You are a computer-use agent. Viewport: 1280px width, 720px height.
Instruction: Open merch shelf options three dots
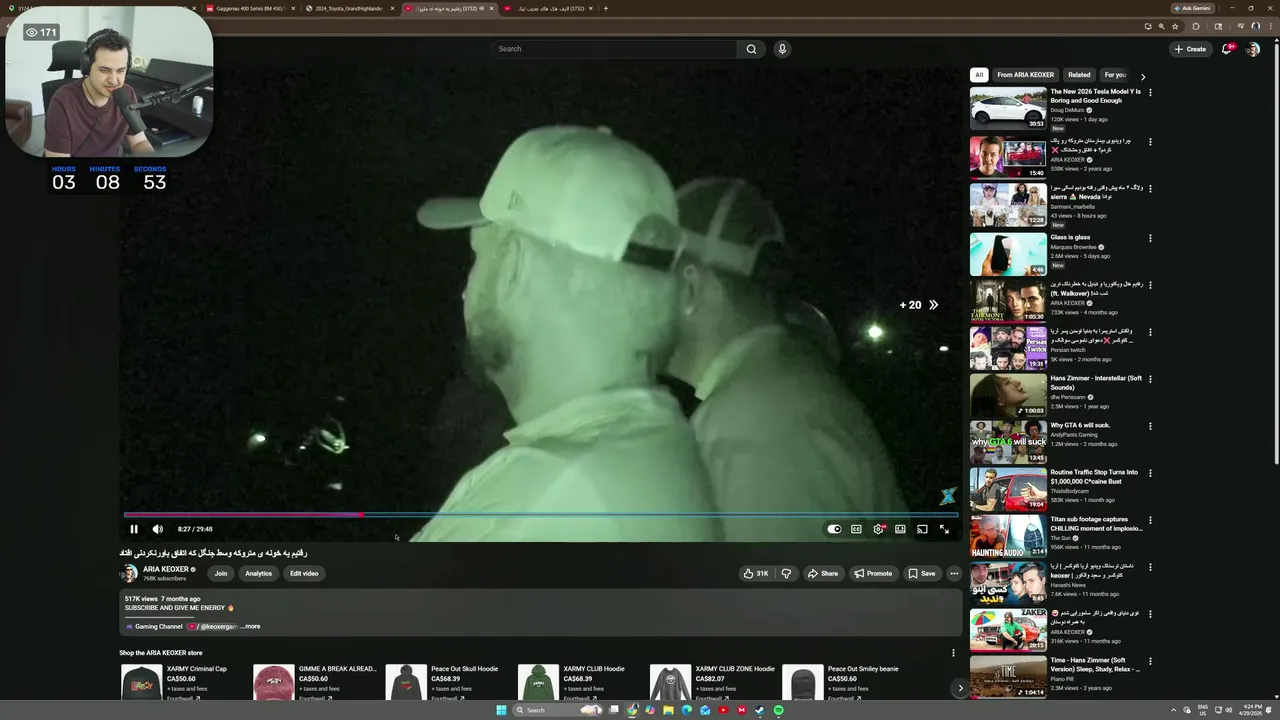953,653
